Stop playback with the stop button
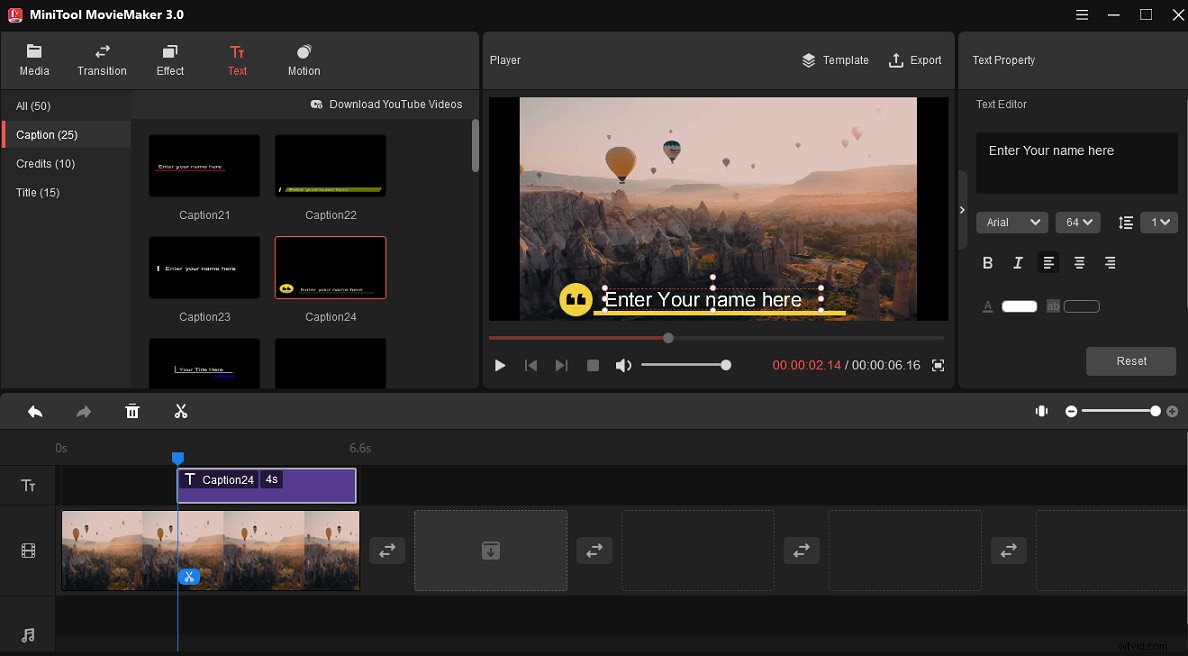This screenshot has width=1188, height=656. pos(593,366)
